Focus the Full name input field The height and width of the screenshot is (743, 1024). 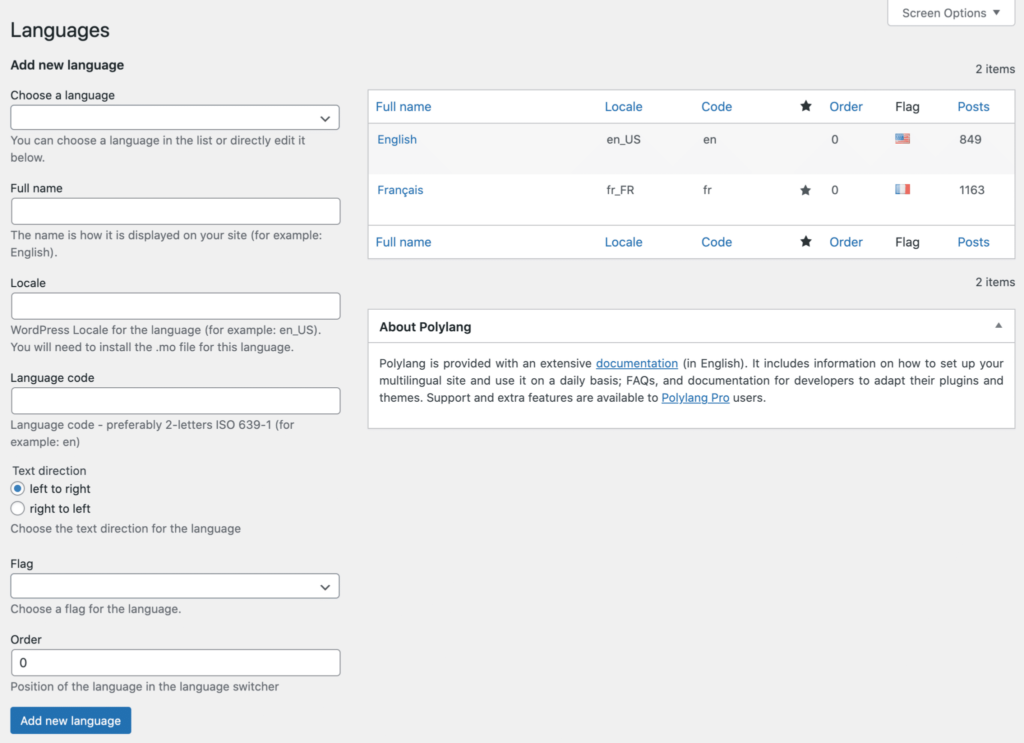pos(175,211)
